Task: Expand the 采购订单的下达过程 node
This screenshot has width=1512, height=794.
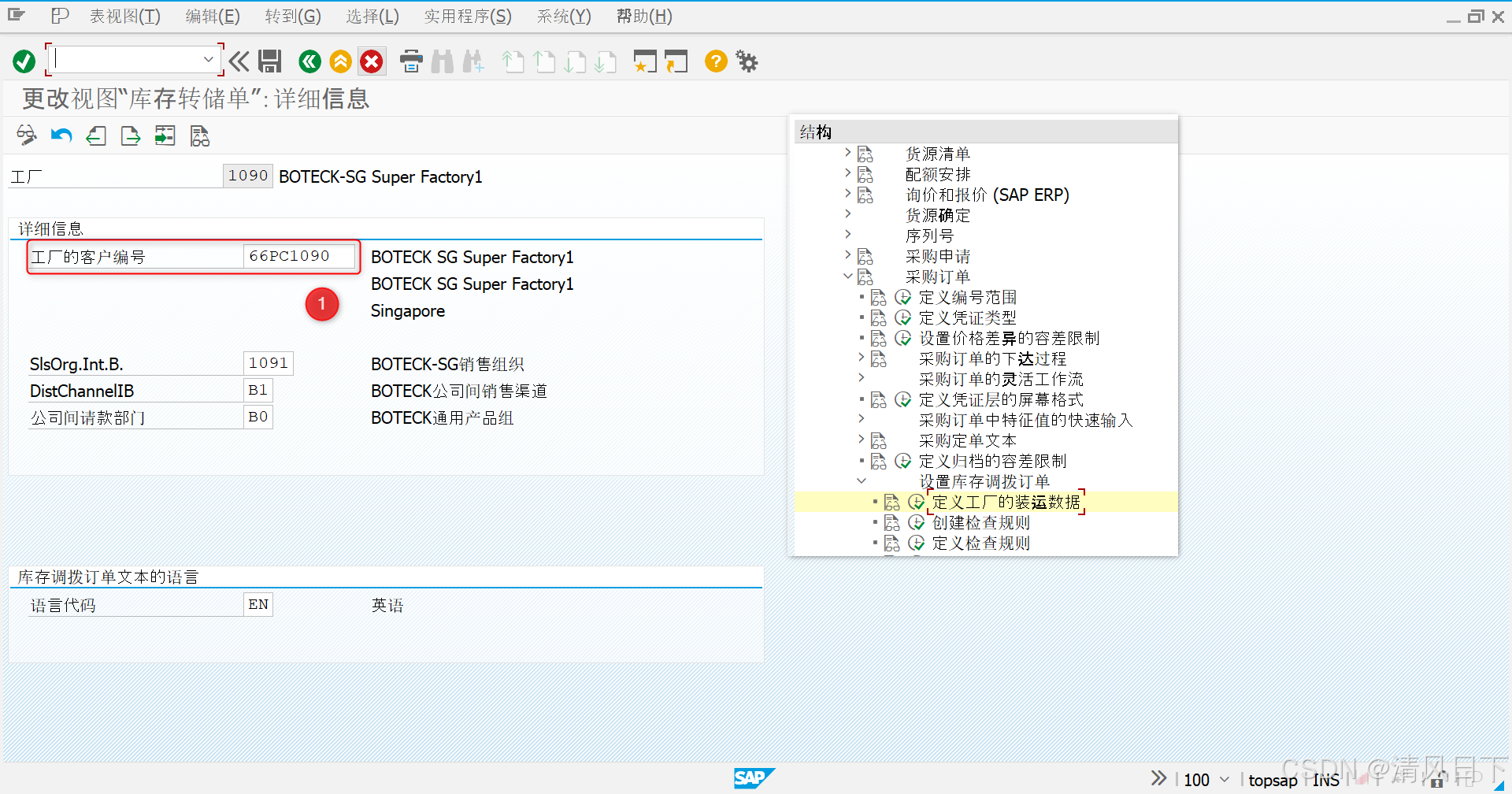Action: coord(861,357)
